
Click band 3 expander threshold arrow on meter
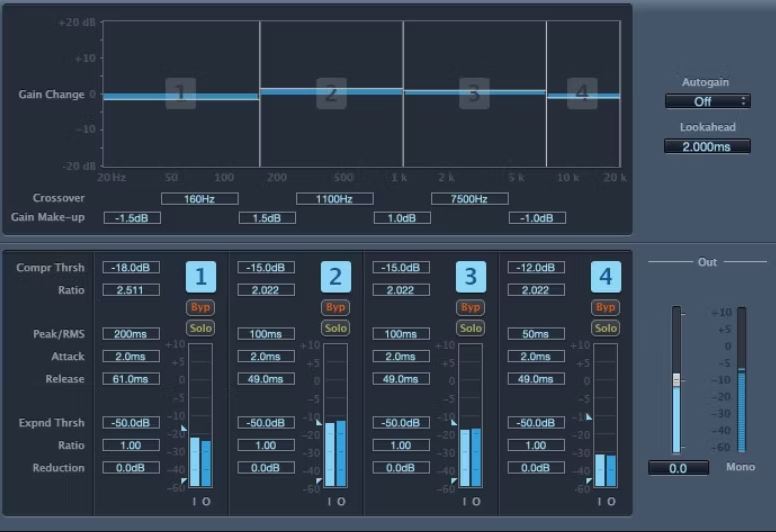454,481
